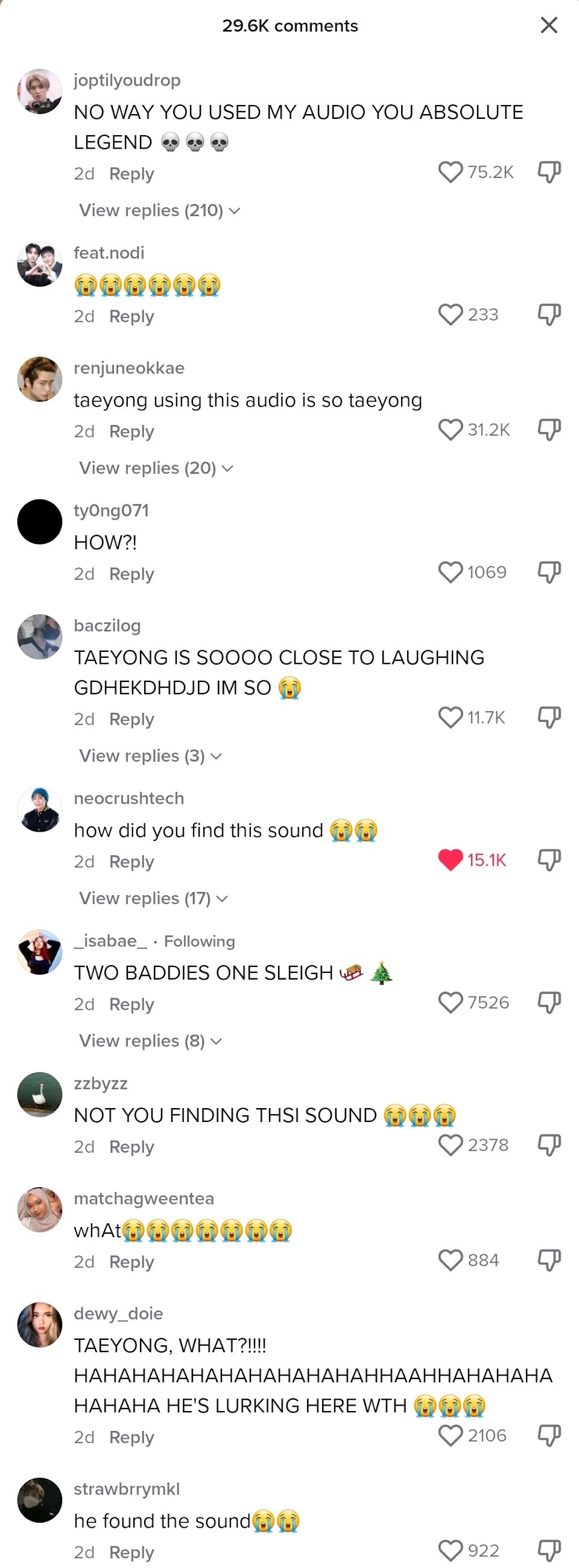Reply to baczilog's comment

pos(131,719)
